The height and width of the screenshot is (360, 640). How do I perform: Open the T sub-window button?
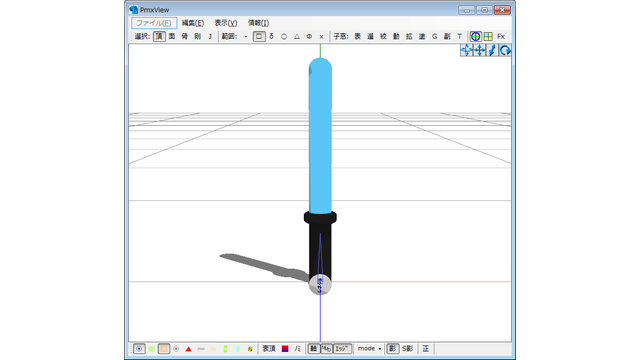point(460,36)
